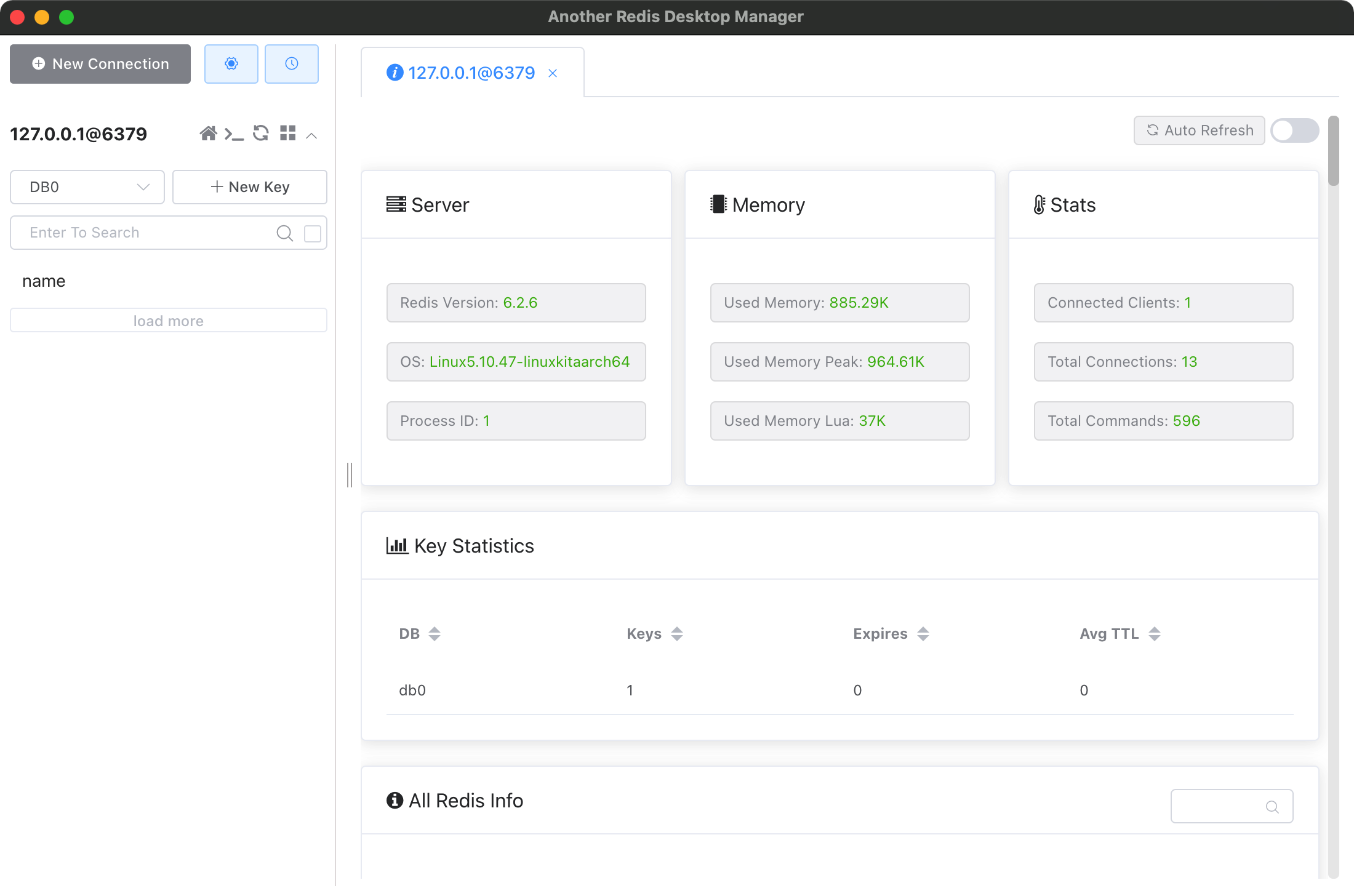Viewport: 1354px width, 896px height.
Task: Click the Redis Version: 6.2.6 tag
Action: point(516,303)
